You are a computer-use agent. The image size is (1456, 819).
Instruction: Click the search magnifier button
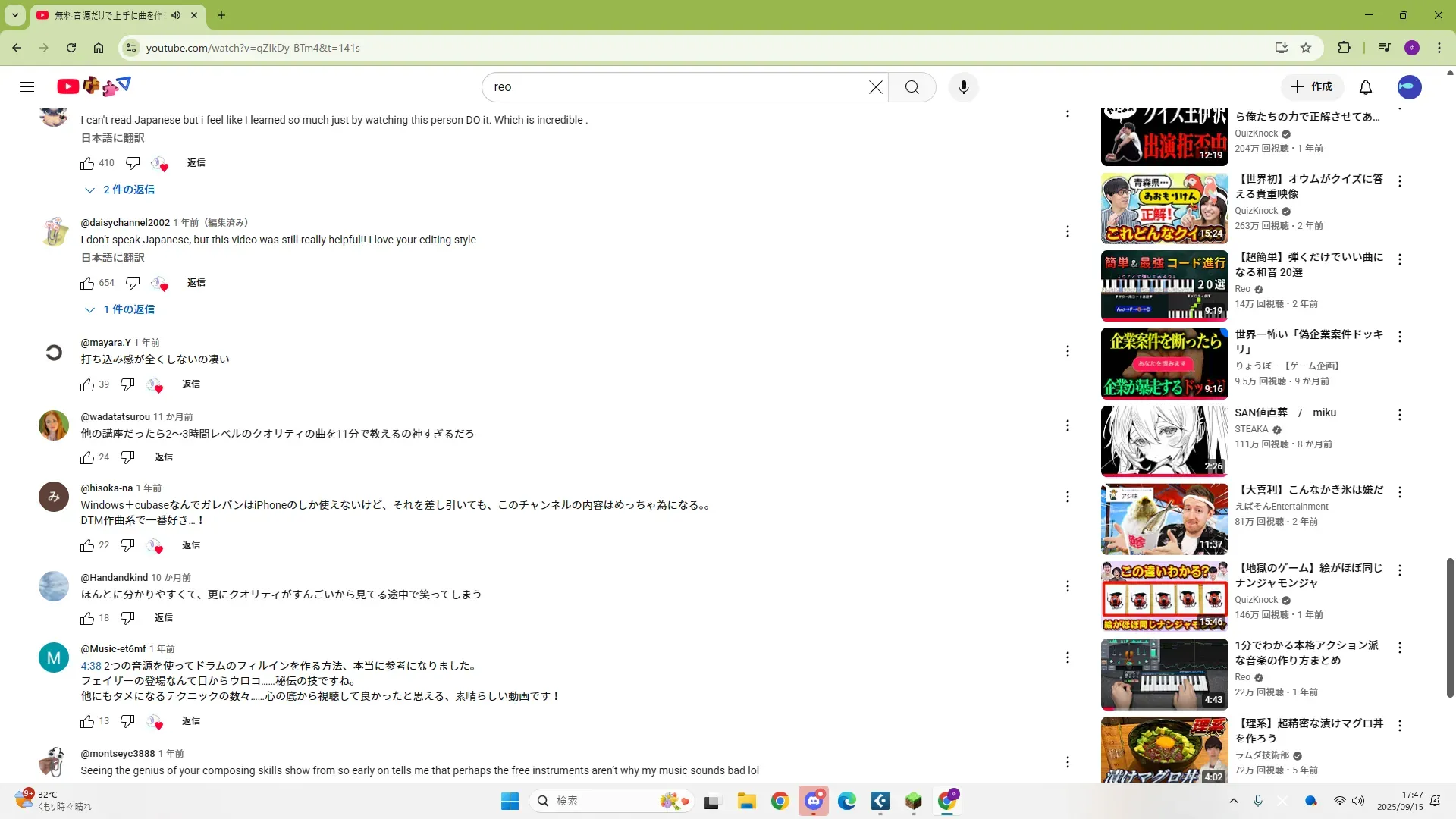coord(912,87)
